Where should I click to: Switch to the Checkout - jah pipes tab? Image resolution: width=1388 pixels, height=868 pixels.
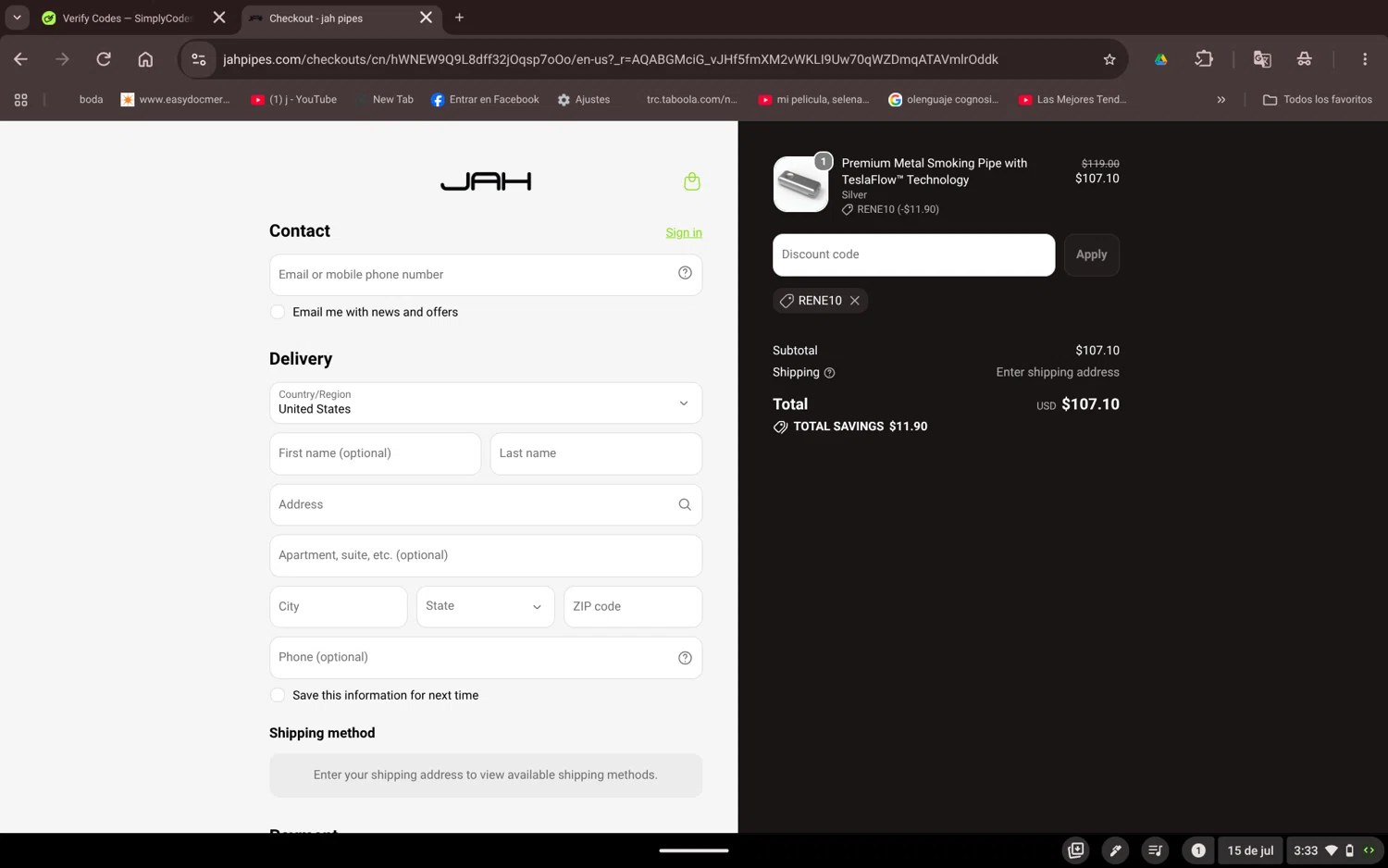[341, 18]
